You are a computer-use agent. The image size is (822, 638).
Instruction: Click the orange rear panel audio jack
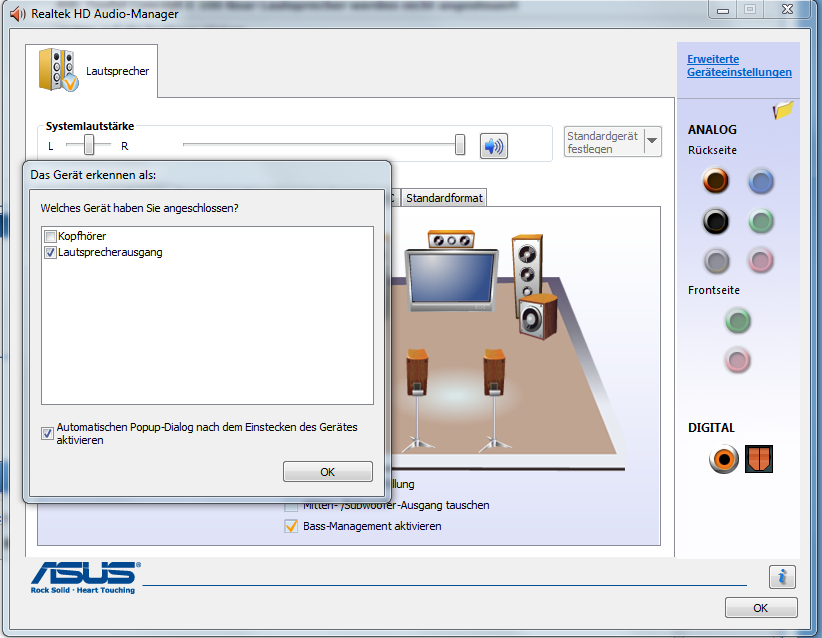pos(716,181)
